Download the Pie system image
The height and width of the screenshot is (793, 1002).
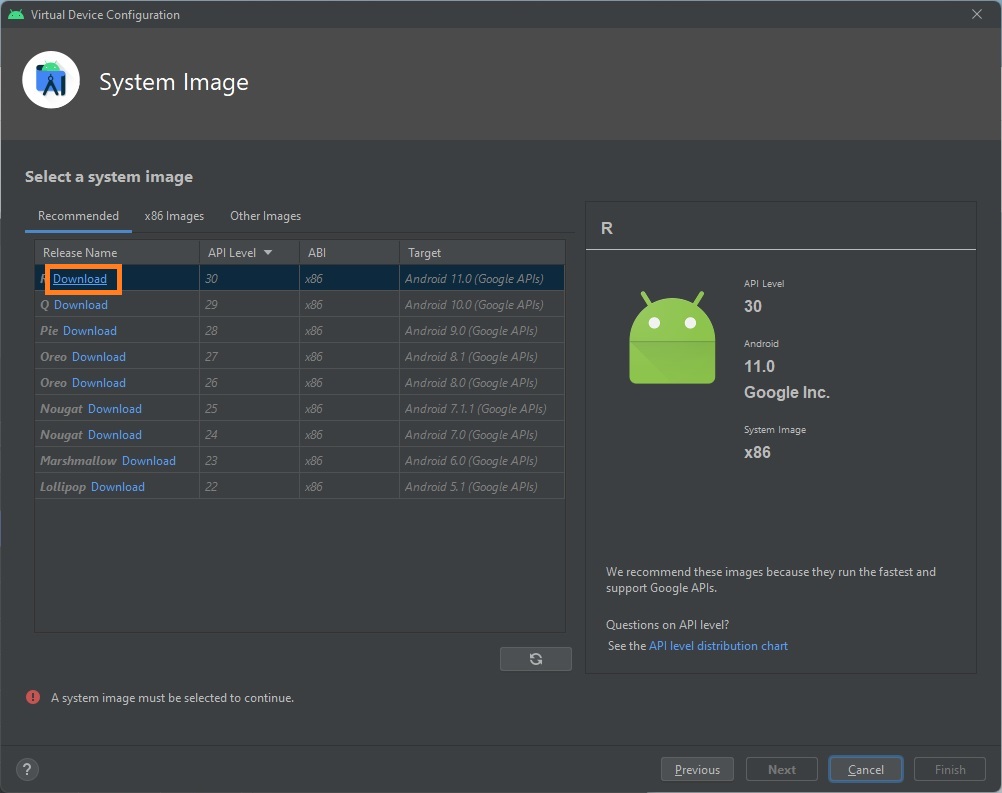89,330
